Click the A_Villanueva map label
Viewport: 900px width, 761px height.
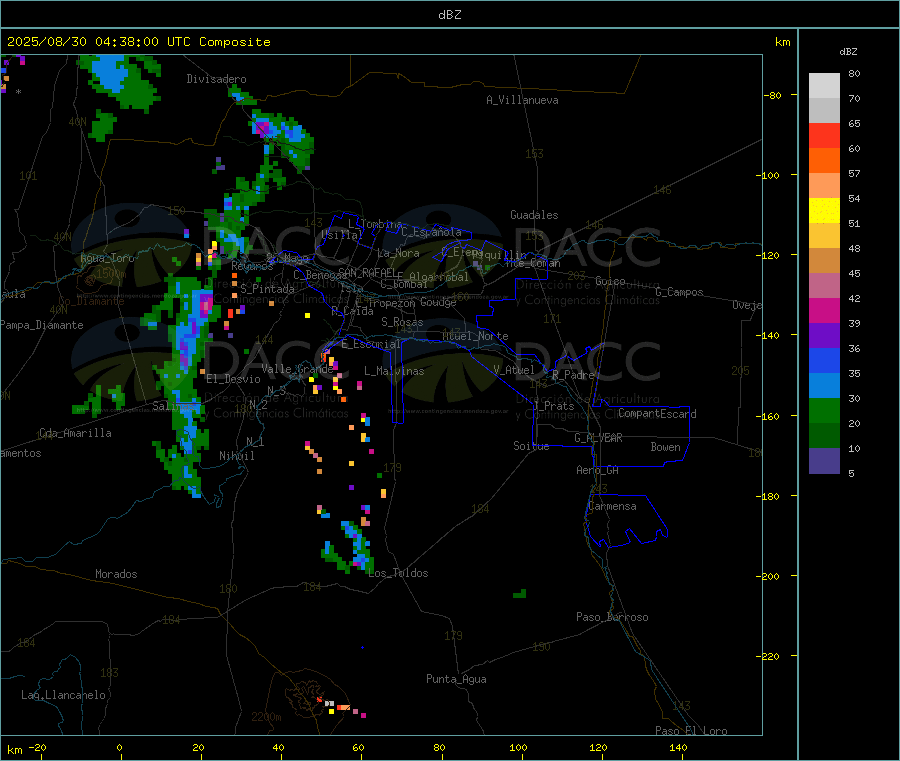coord(522,100)
